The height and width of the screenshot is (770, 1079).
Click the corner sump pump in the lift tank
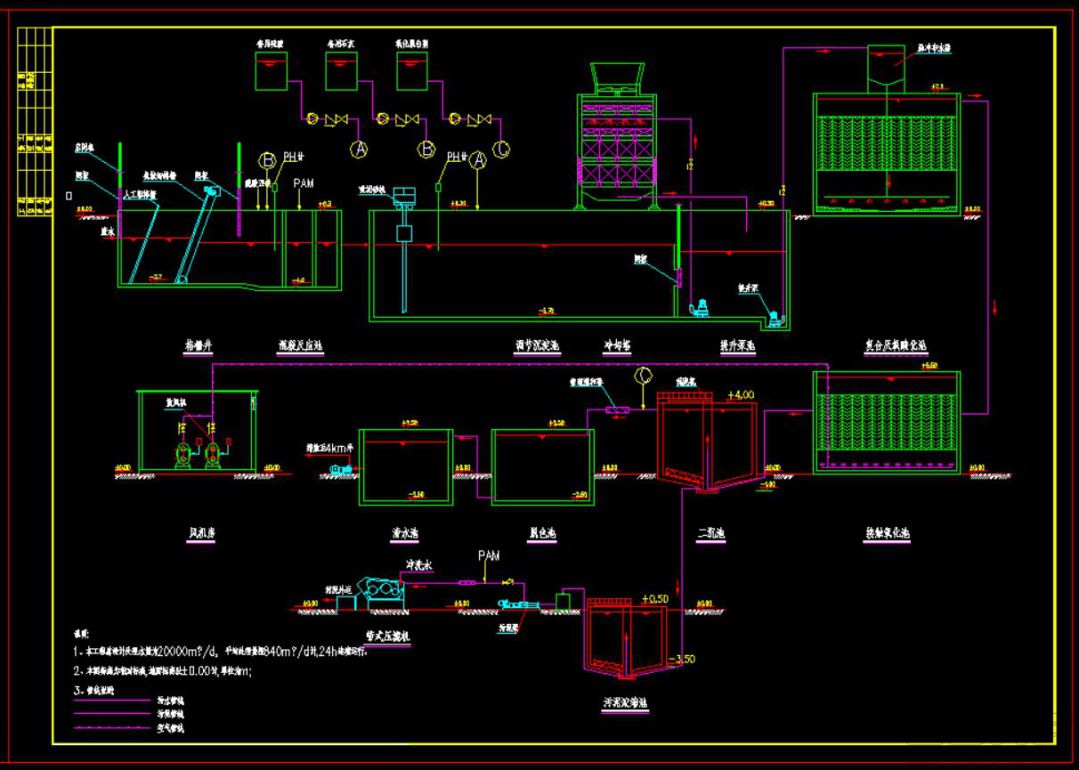point(776,319)
